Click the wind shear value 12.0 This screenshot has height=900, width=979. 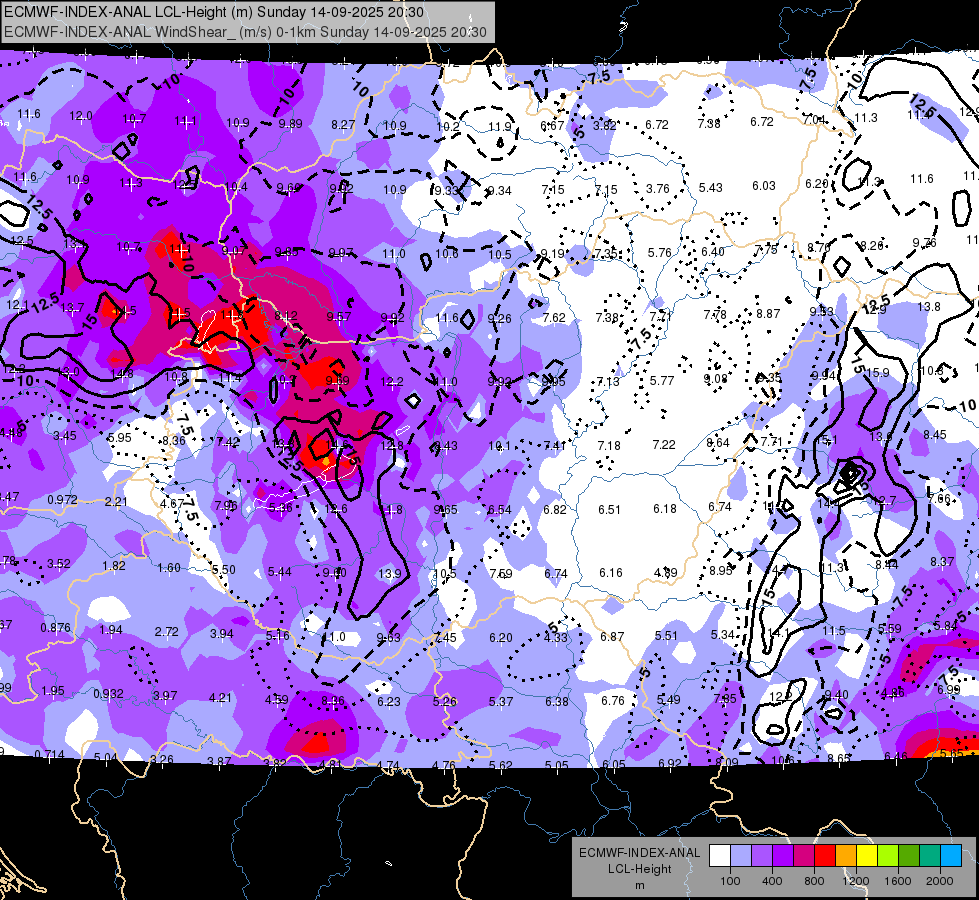pyautogui.click(x=81, y=116)
